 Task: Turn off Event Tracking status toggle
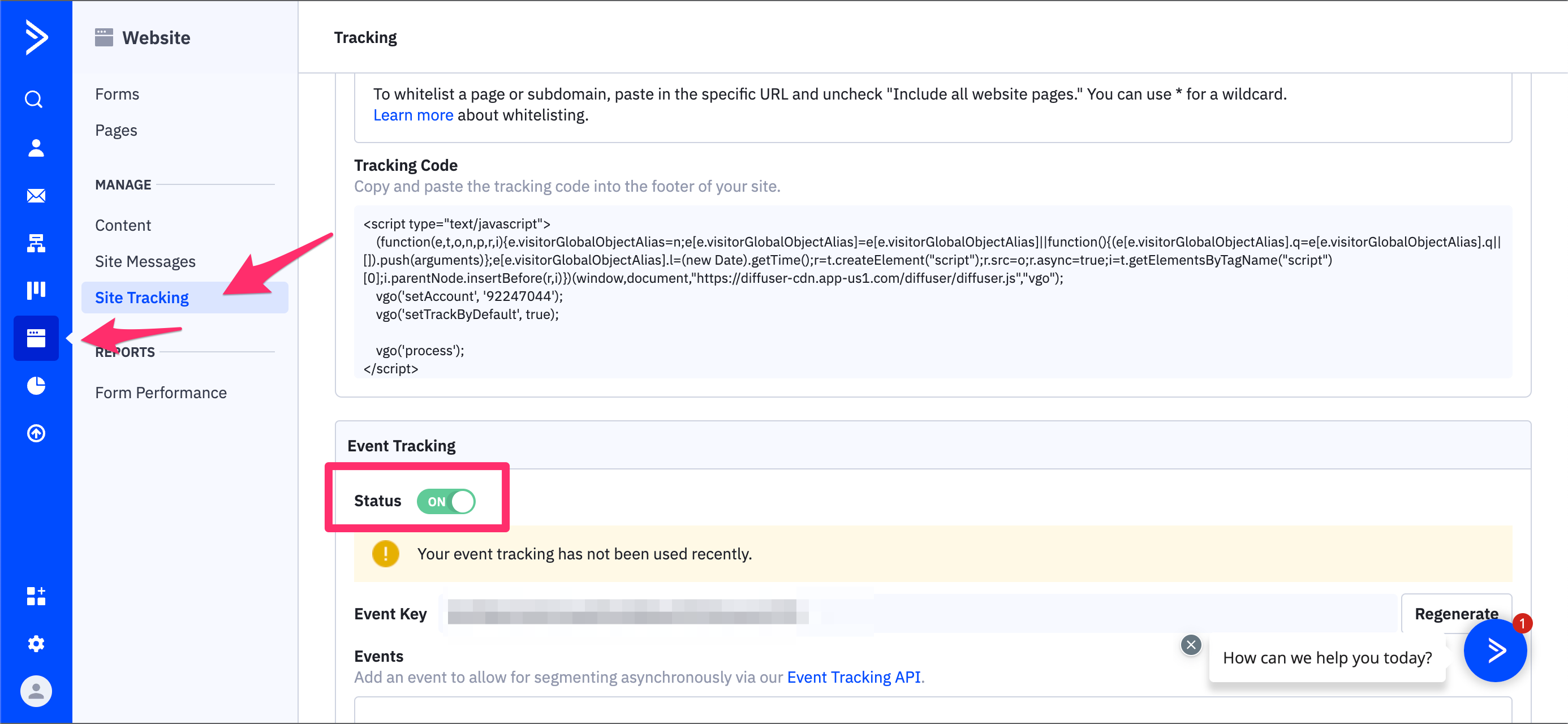pyautogui.click(x=446, y=501)
